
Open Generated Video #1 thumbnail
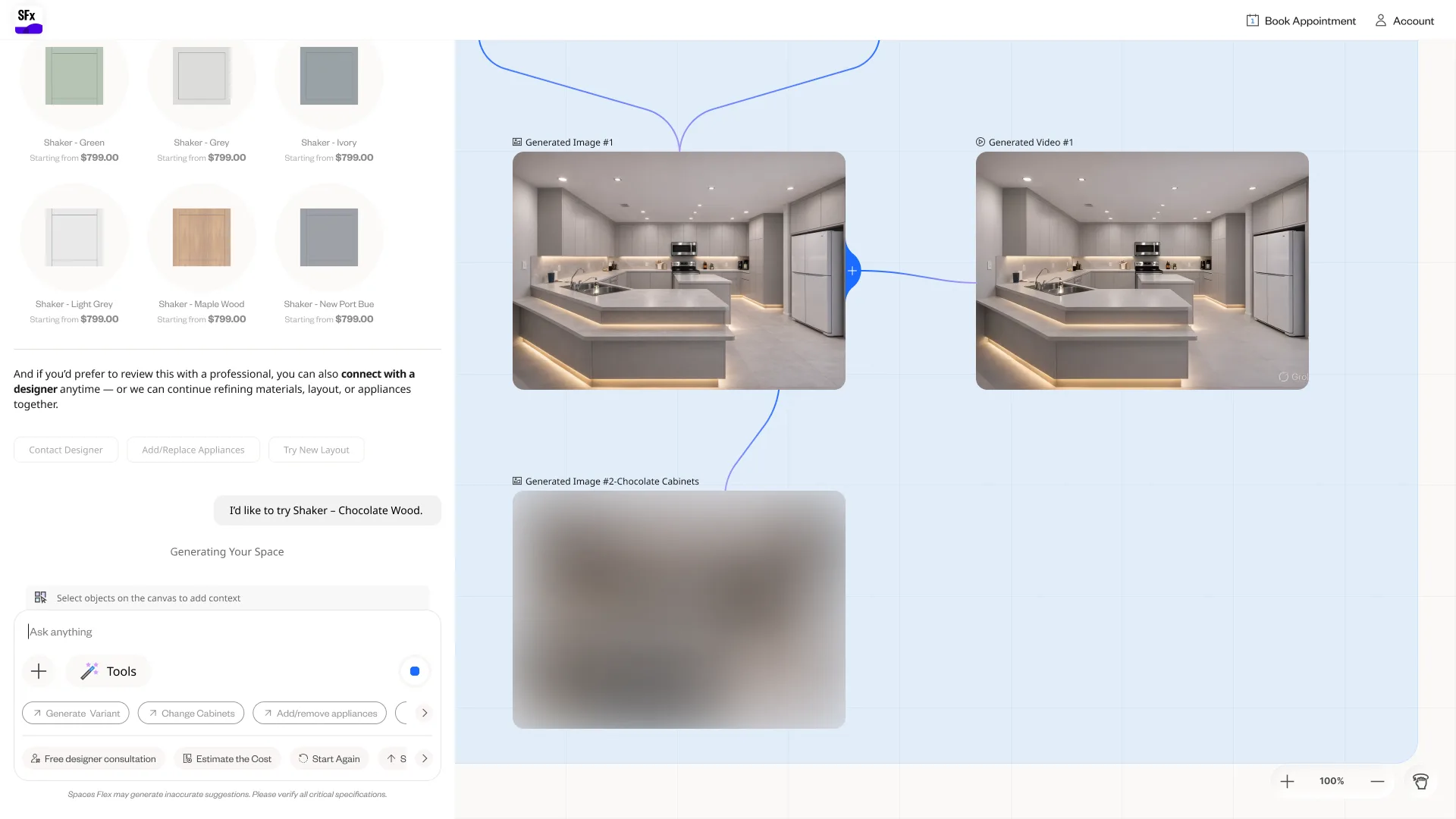tap(1142, 271)
